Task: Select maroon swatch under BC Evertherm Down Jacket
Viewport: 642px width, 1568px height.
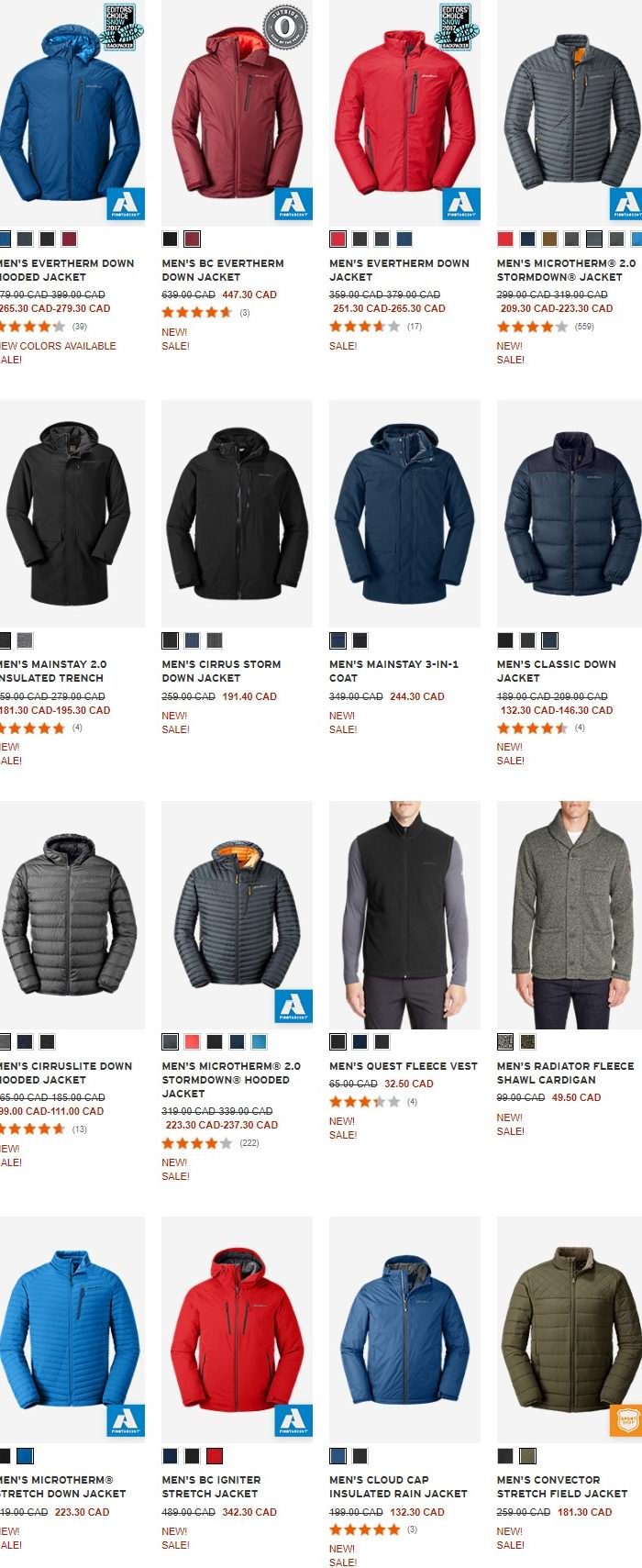Action: tap(192, 239)
